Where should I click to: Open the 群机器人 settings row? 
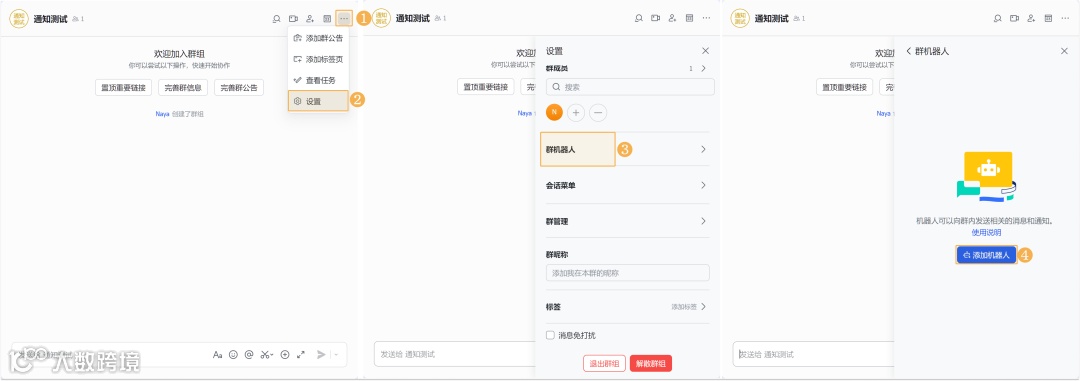627,150
